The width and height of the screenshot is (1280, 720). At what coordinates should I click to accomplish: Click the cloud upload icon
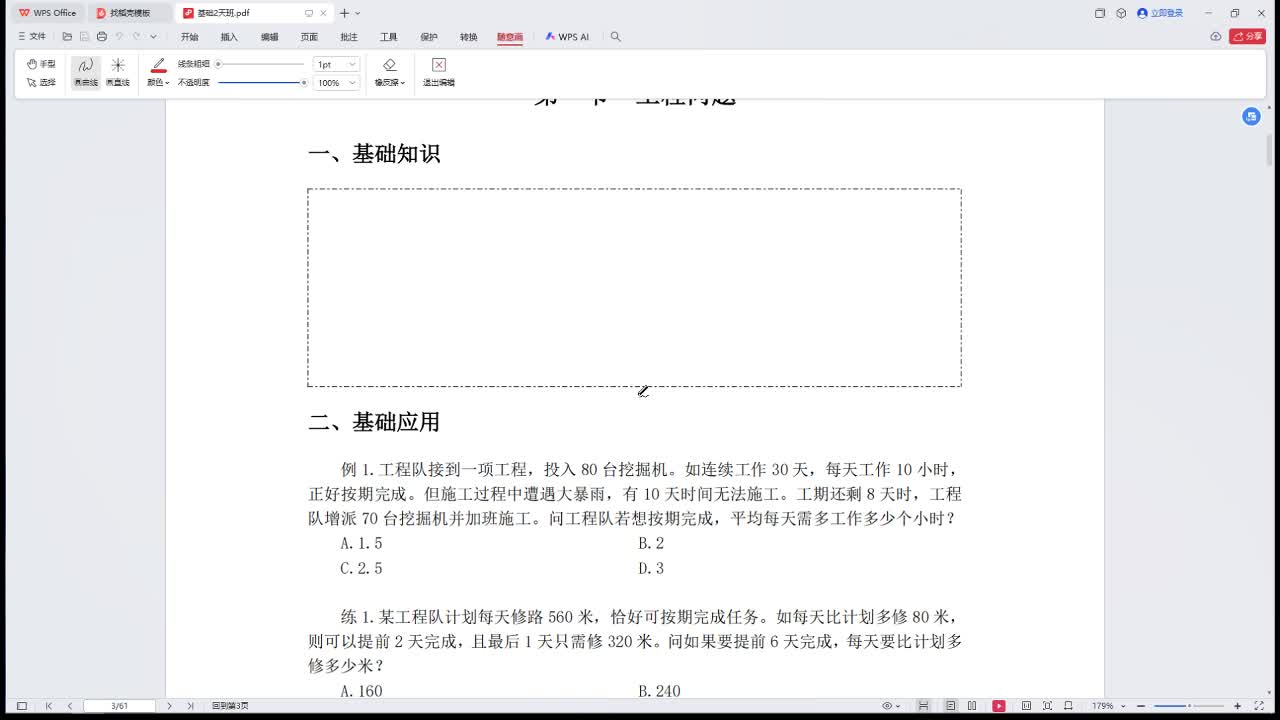pyautogui.click(x=1216, y=37)
